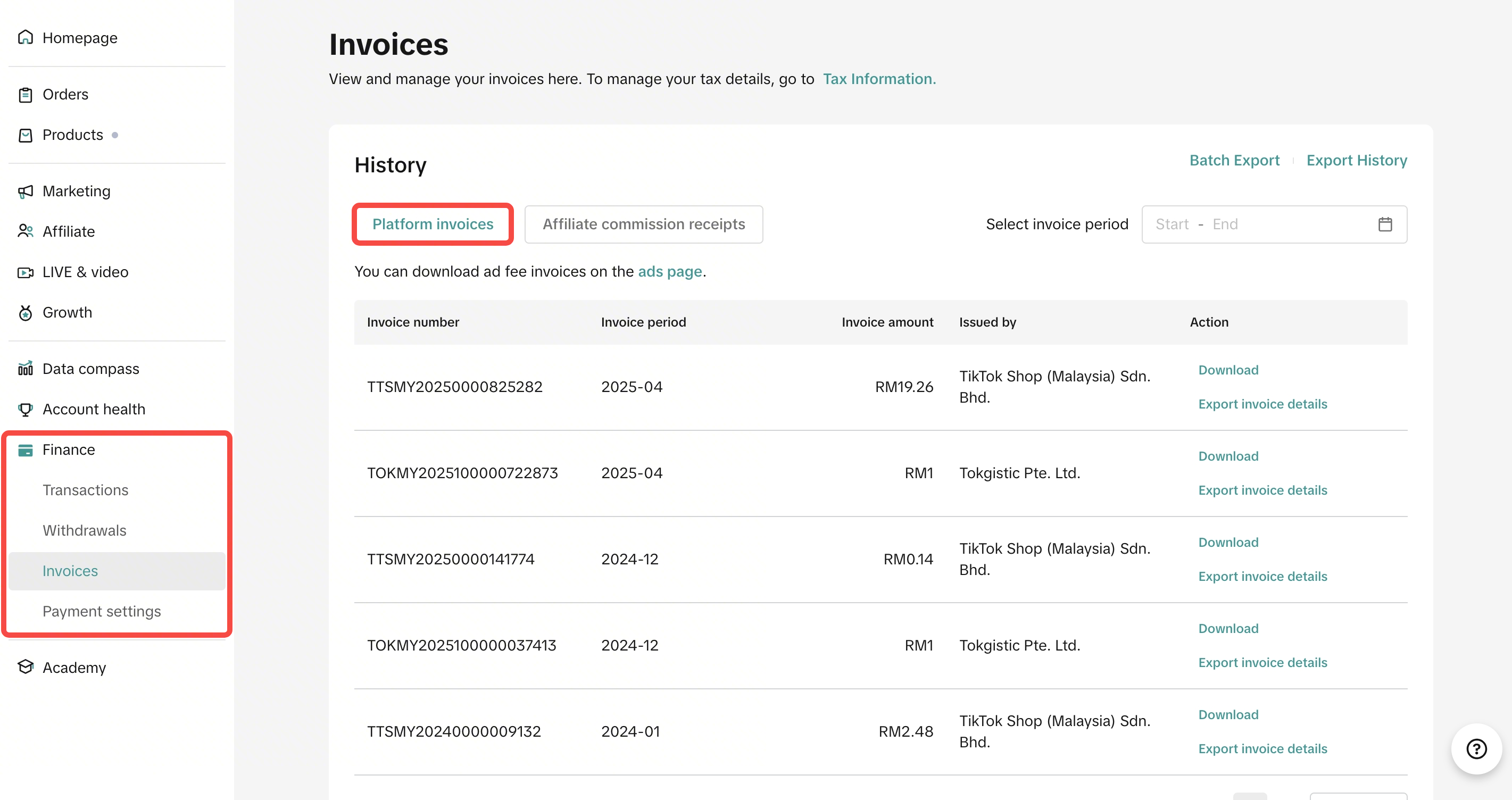Expand the Products sidebar section
This screenshot has height=800, width=1512.
coord(73,135)
